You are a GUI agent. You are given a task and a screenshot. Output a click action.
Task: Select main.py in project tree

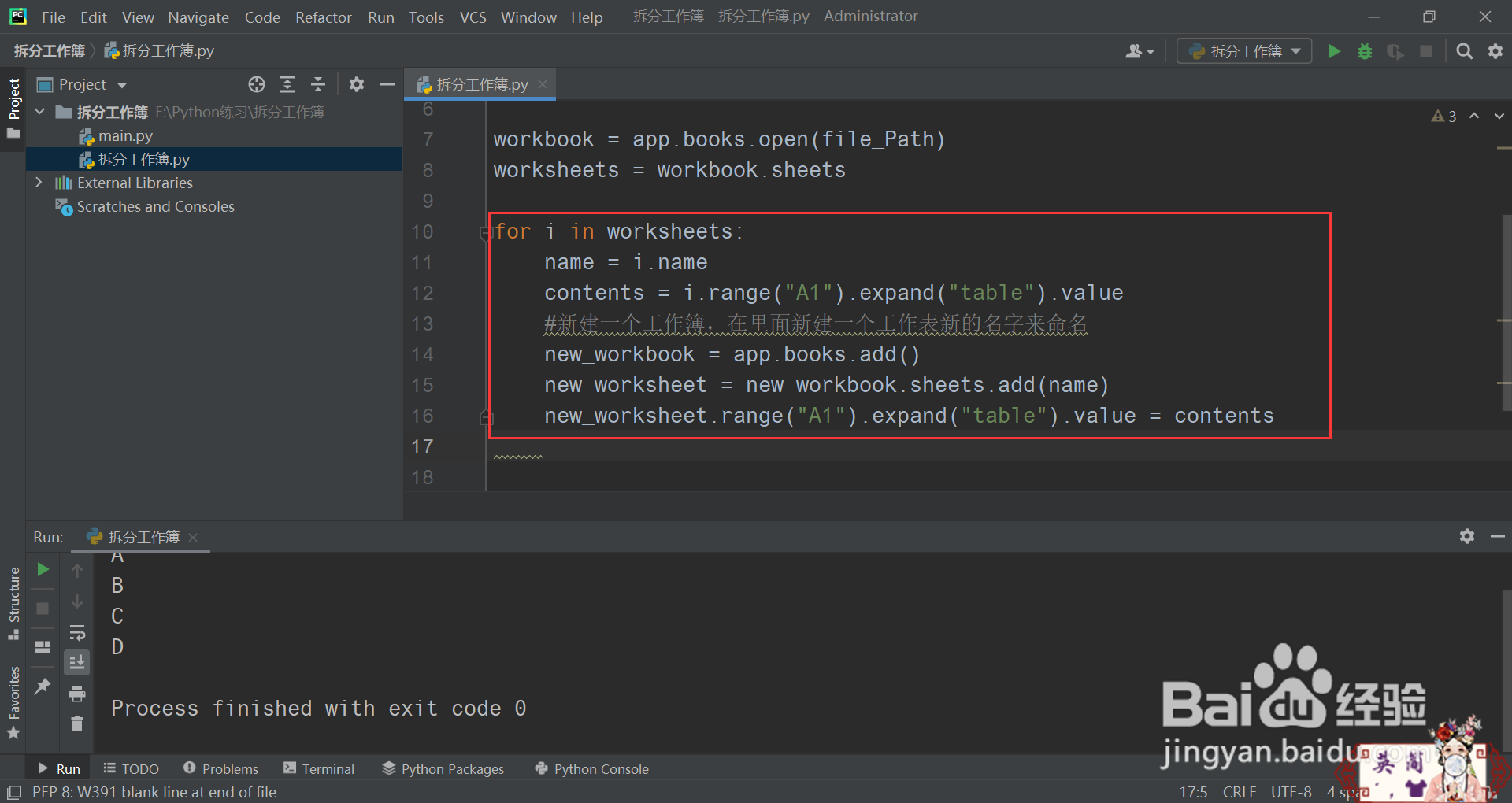point(125,135)
